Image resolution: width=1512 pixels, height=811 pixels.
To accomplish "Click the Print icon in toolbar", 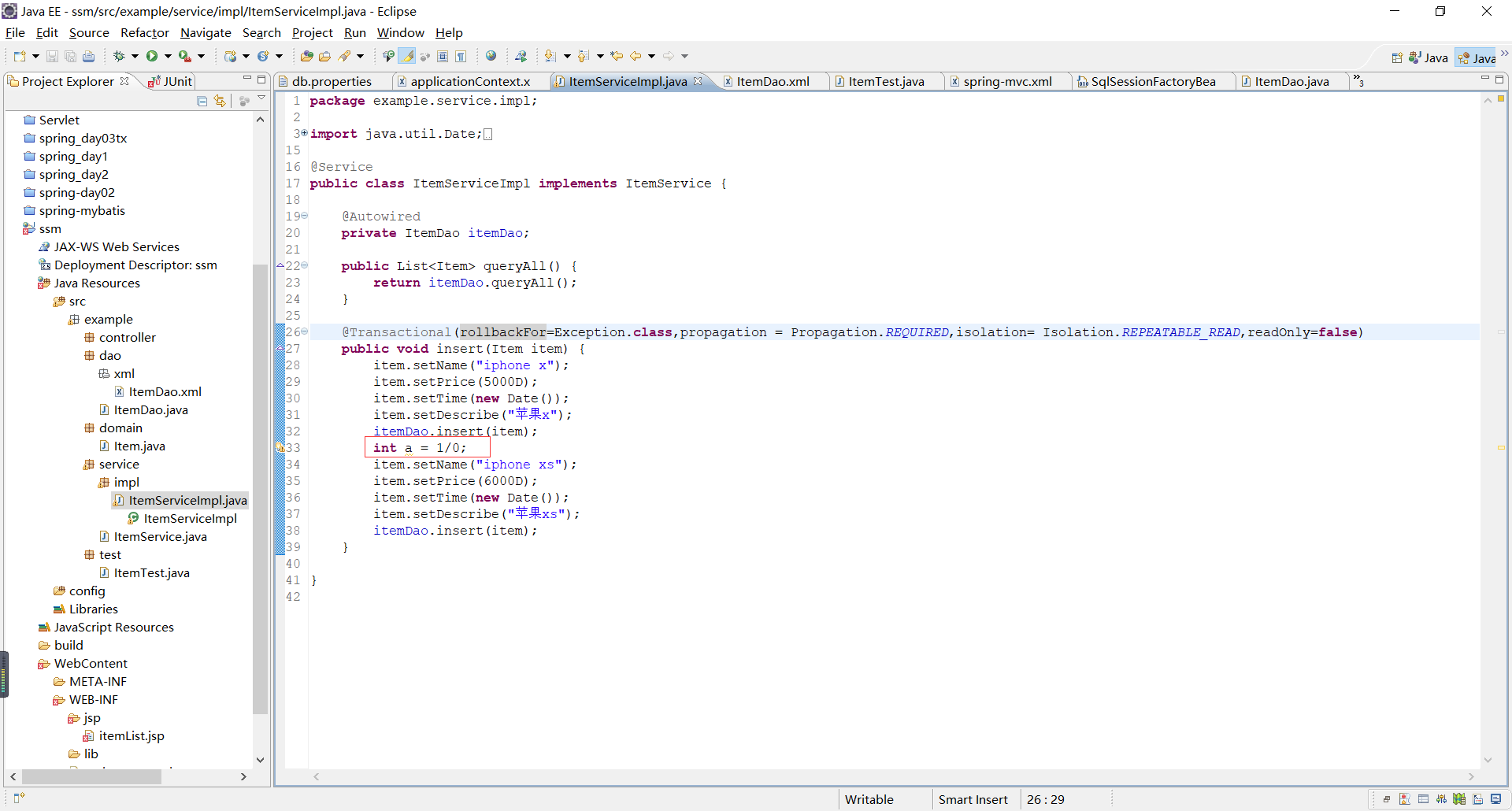I will pyautogui.click(x=88, y=56).
